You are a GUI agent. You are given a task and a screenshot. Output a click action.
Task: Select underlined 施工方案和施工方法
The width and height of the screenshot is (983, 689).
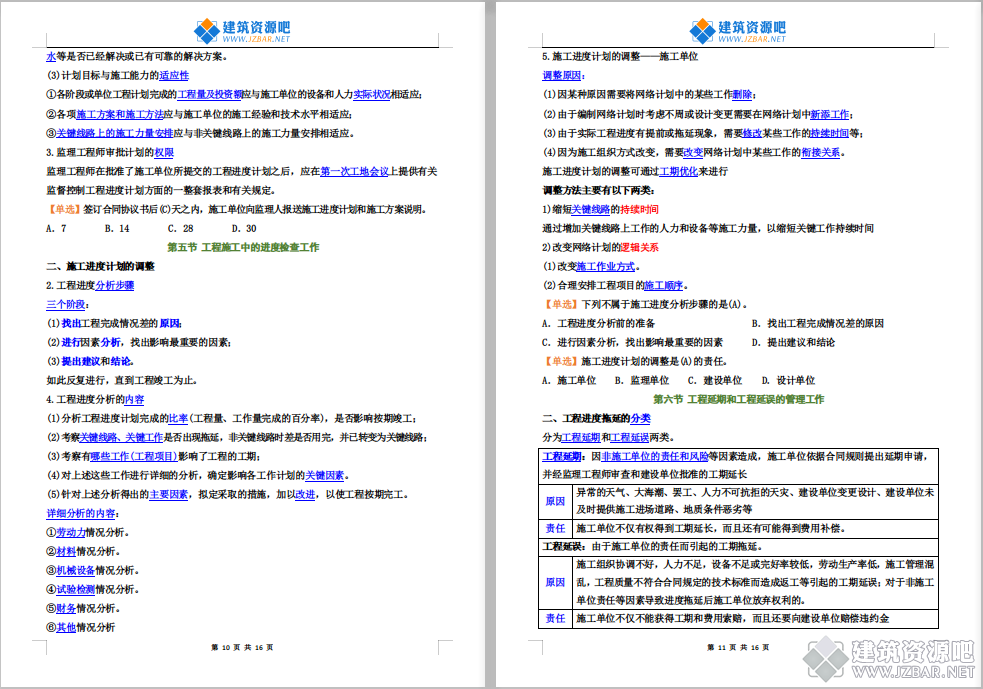(x=120, y=115)
